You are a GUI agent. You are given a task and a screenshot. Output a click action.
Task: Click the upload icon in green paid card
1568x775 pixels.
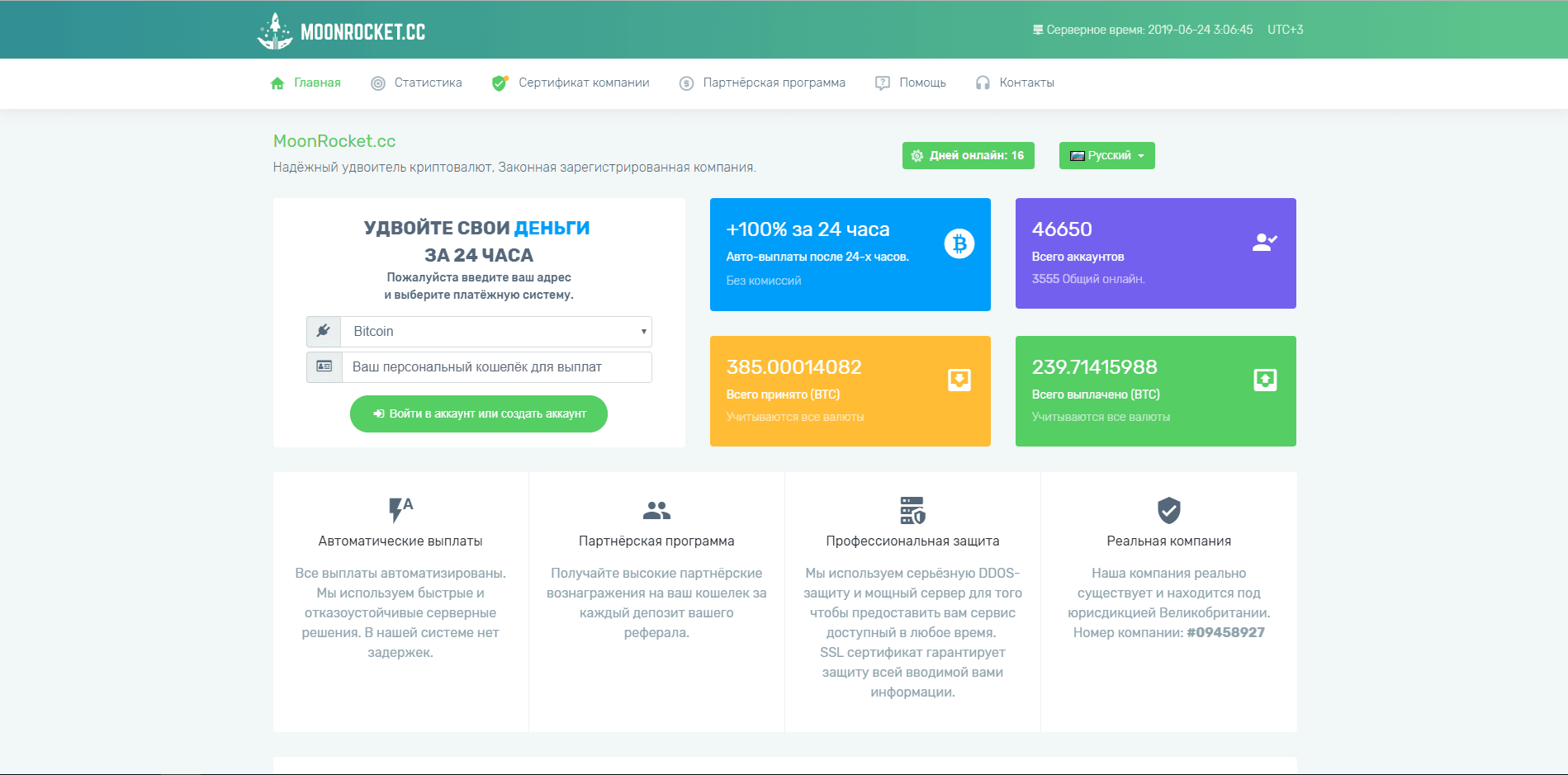[x=1264, y=380]
